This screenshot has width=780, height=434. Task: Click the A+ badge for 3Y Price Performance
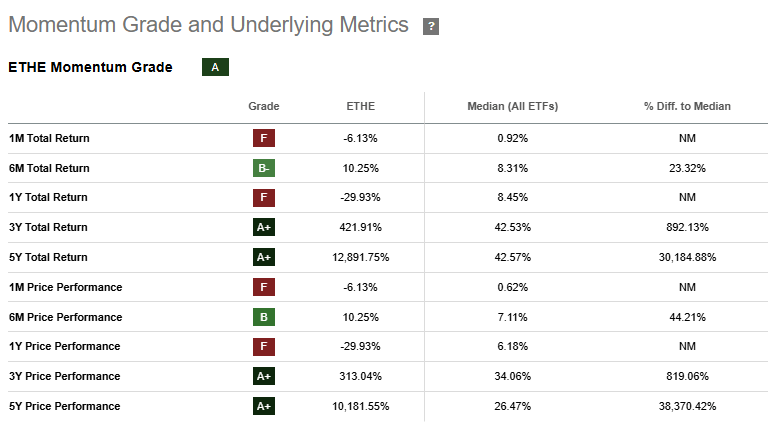point(264,376)
